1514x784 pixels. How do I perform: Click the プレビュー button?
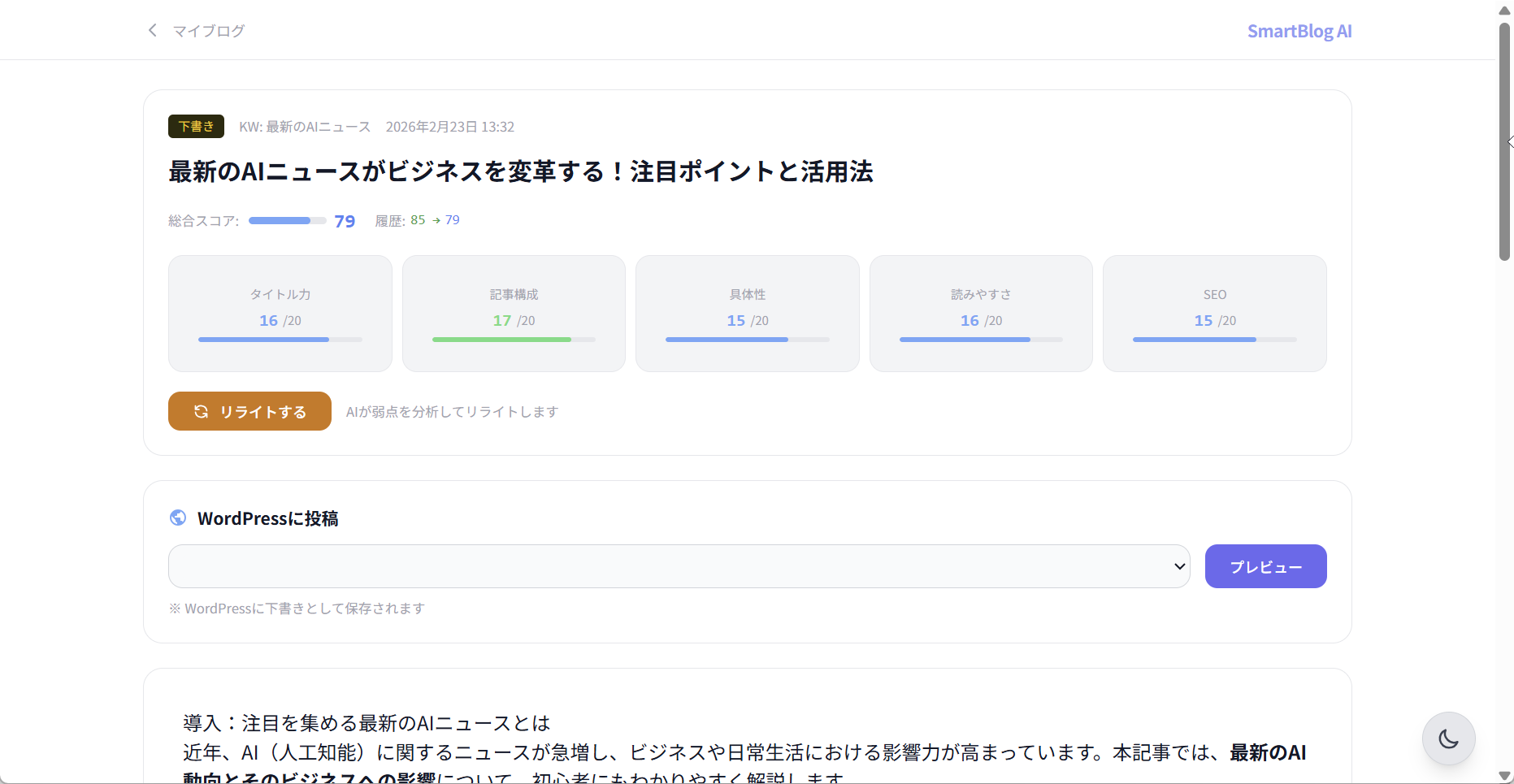click(1265, 566)
